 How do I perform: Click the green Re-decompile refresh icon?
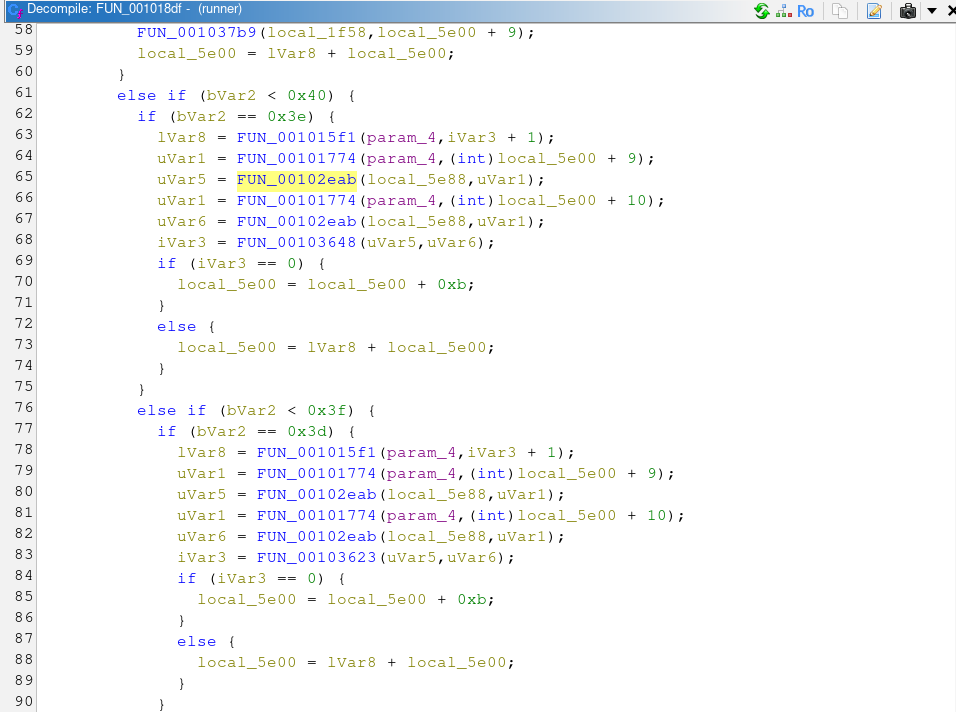tap(762, 11)
